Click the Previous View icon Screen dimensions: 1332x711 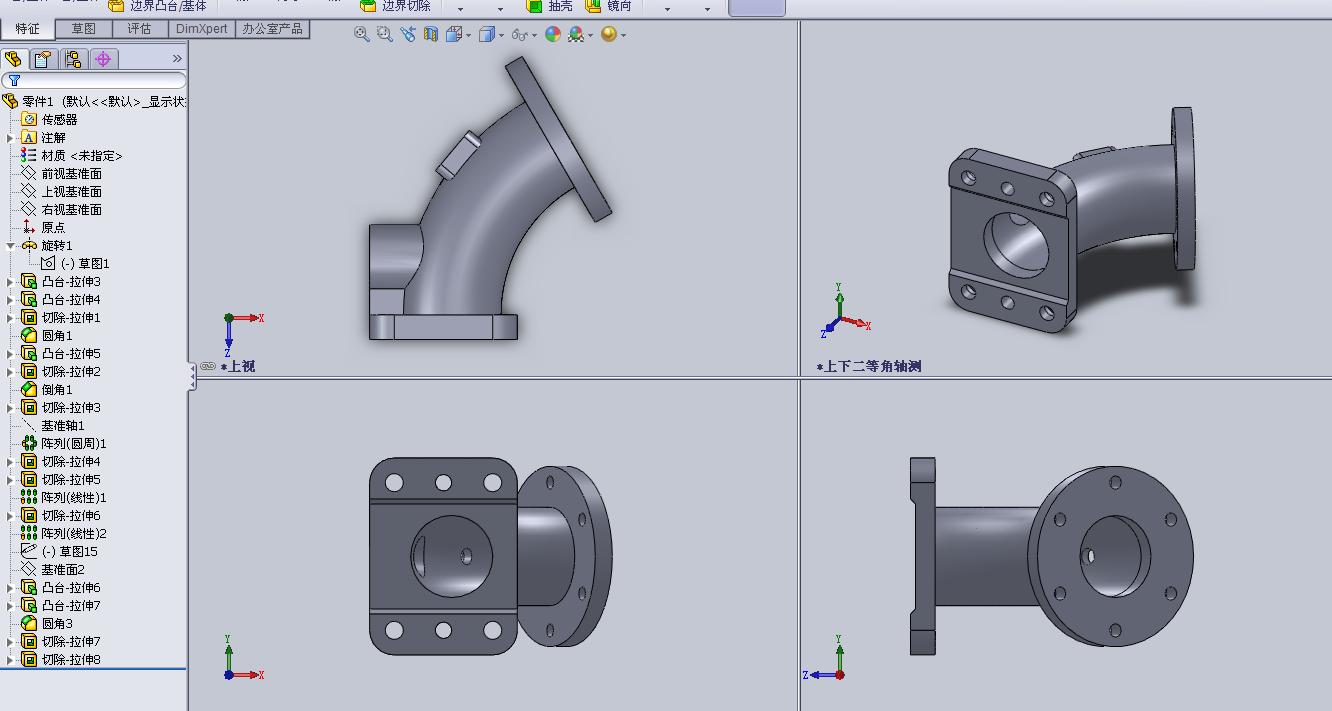408,34
